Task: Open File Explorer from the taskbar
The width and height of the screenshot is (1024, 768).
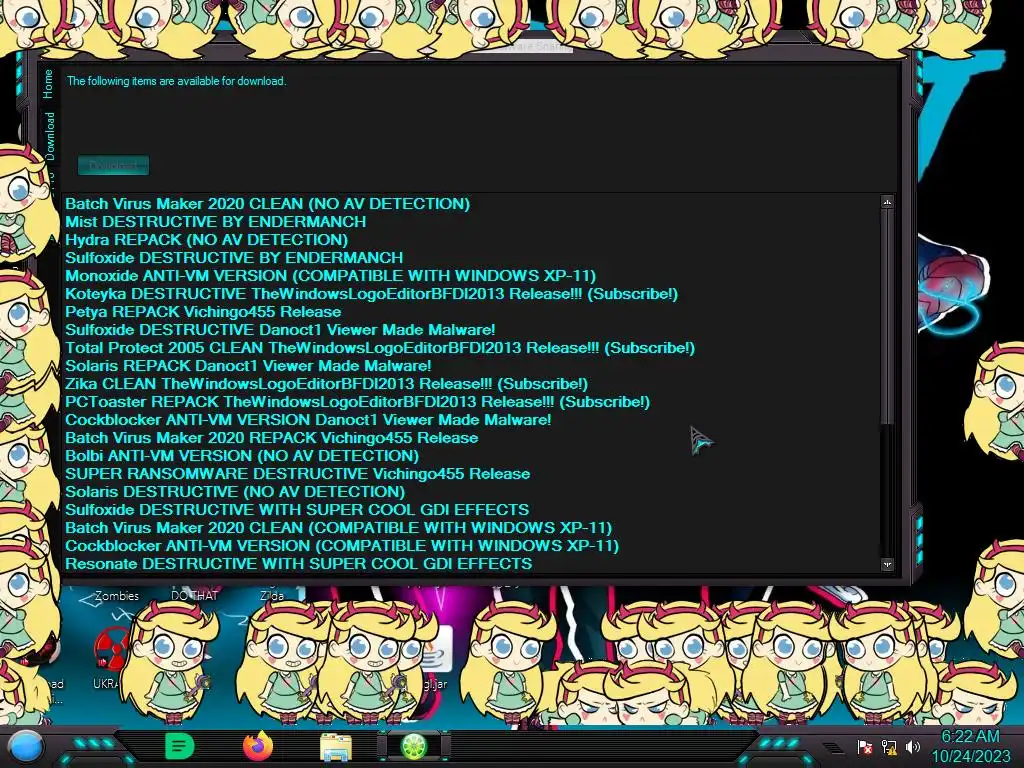Action: (336, 747)
